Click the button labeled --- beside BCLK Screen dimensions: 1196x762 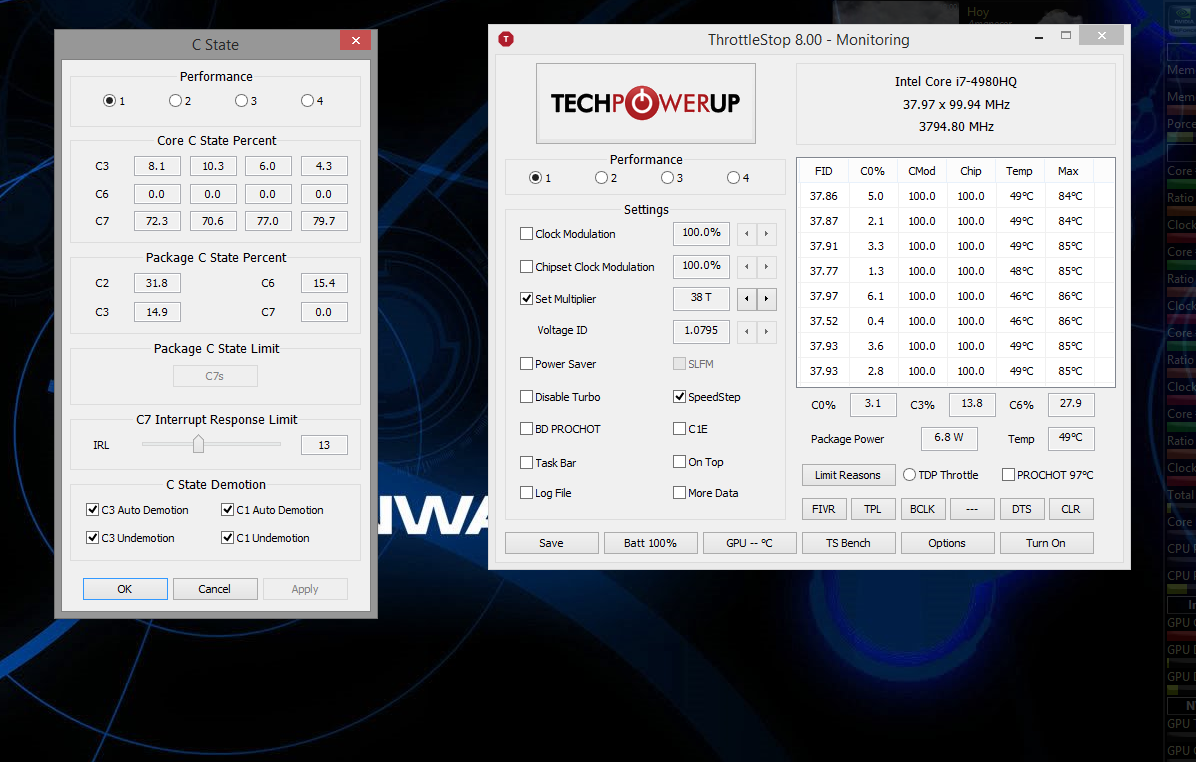tap(972, 509)
